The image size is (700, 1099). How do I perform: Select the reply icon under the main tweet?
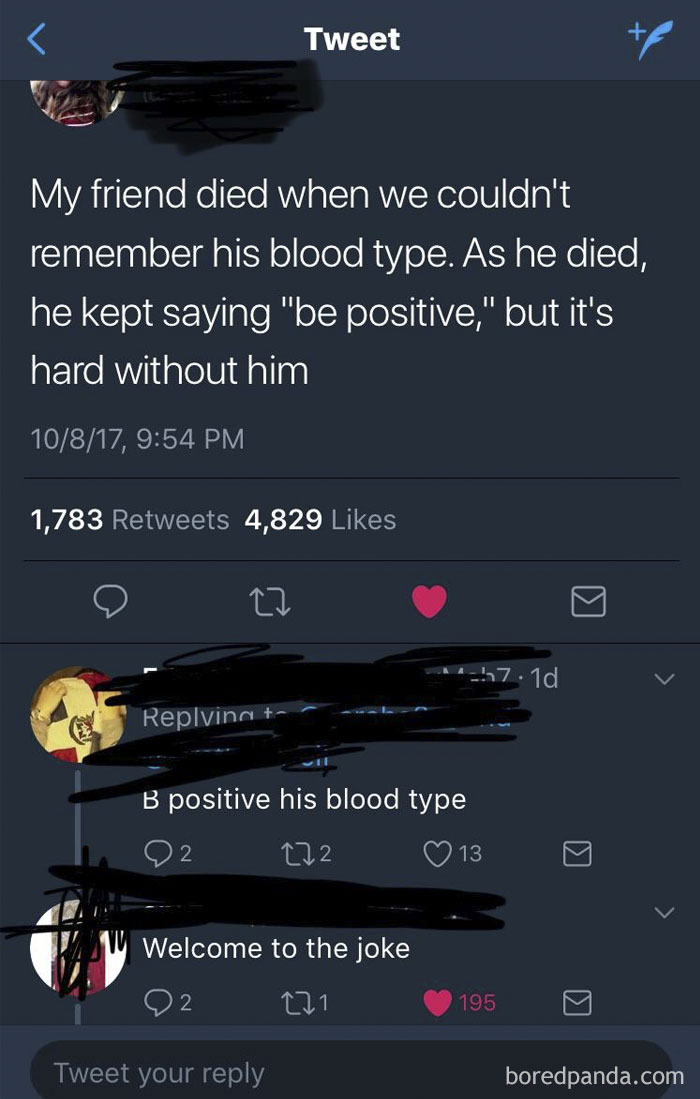113,602
